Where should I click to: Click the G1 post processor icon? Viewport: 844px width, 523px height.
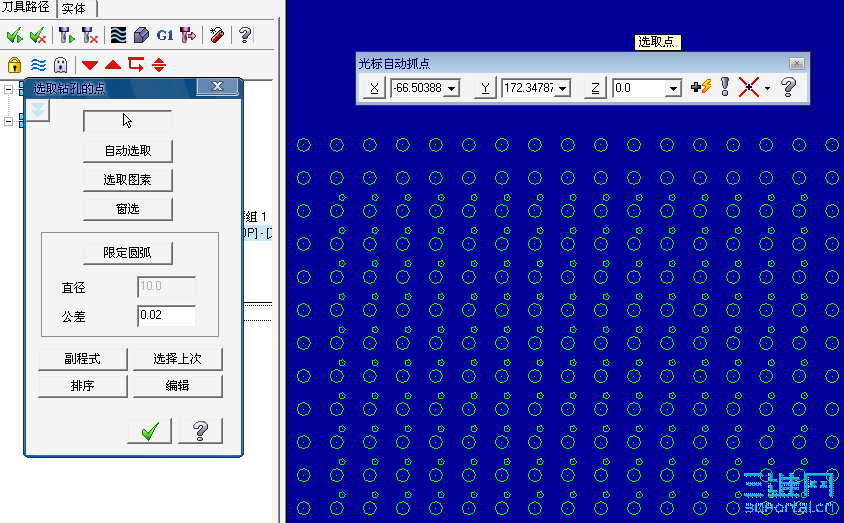pyautogui.click(x=165, y=36)
